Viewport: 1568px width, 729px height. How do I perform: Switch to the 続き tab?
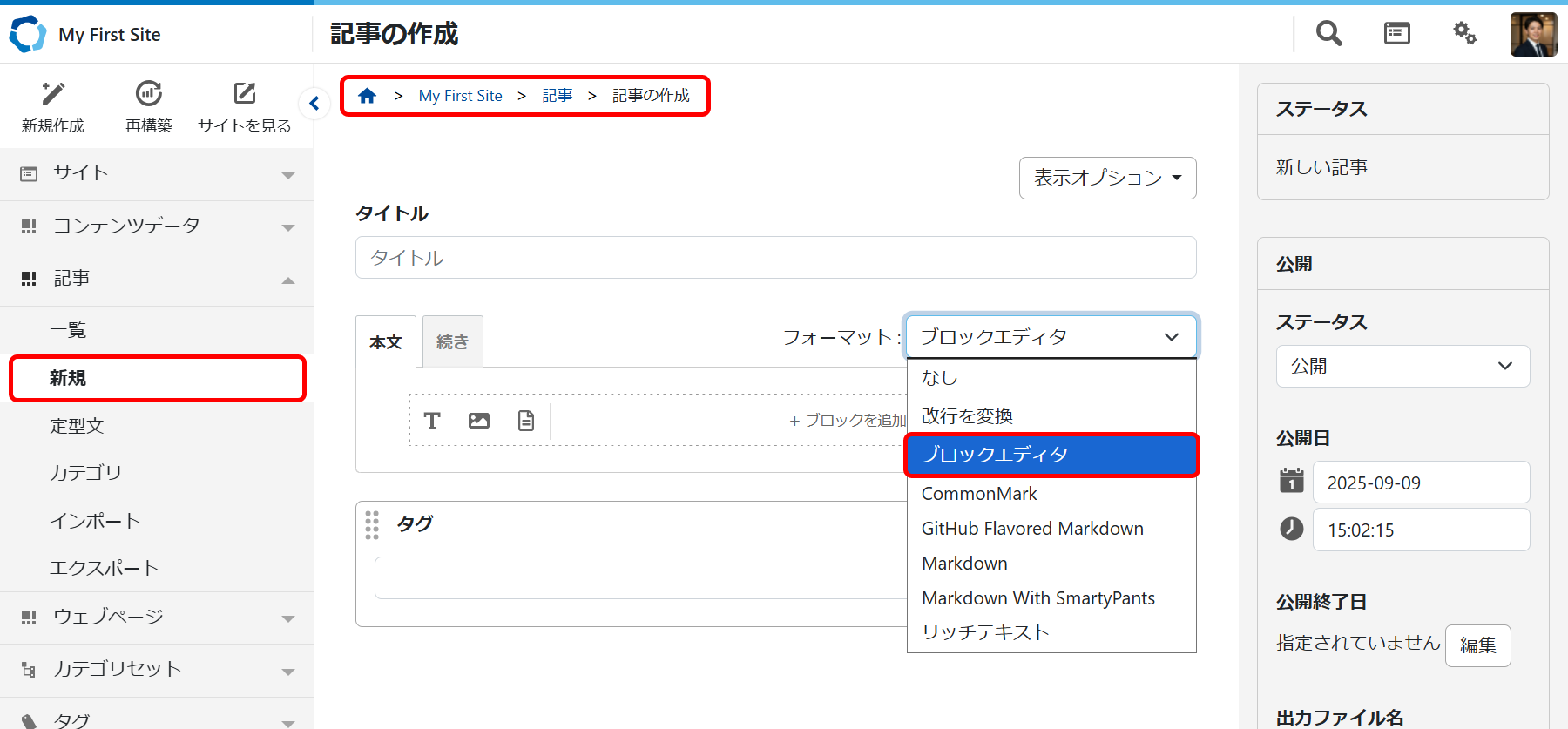point(452,342)
